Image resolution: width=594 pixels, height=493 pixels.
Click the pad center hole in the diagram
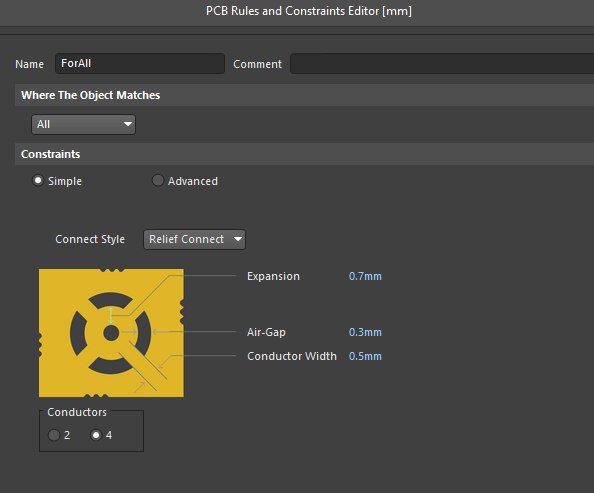click(111, 333)
